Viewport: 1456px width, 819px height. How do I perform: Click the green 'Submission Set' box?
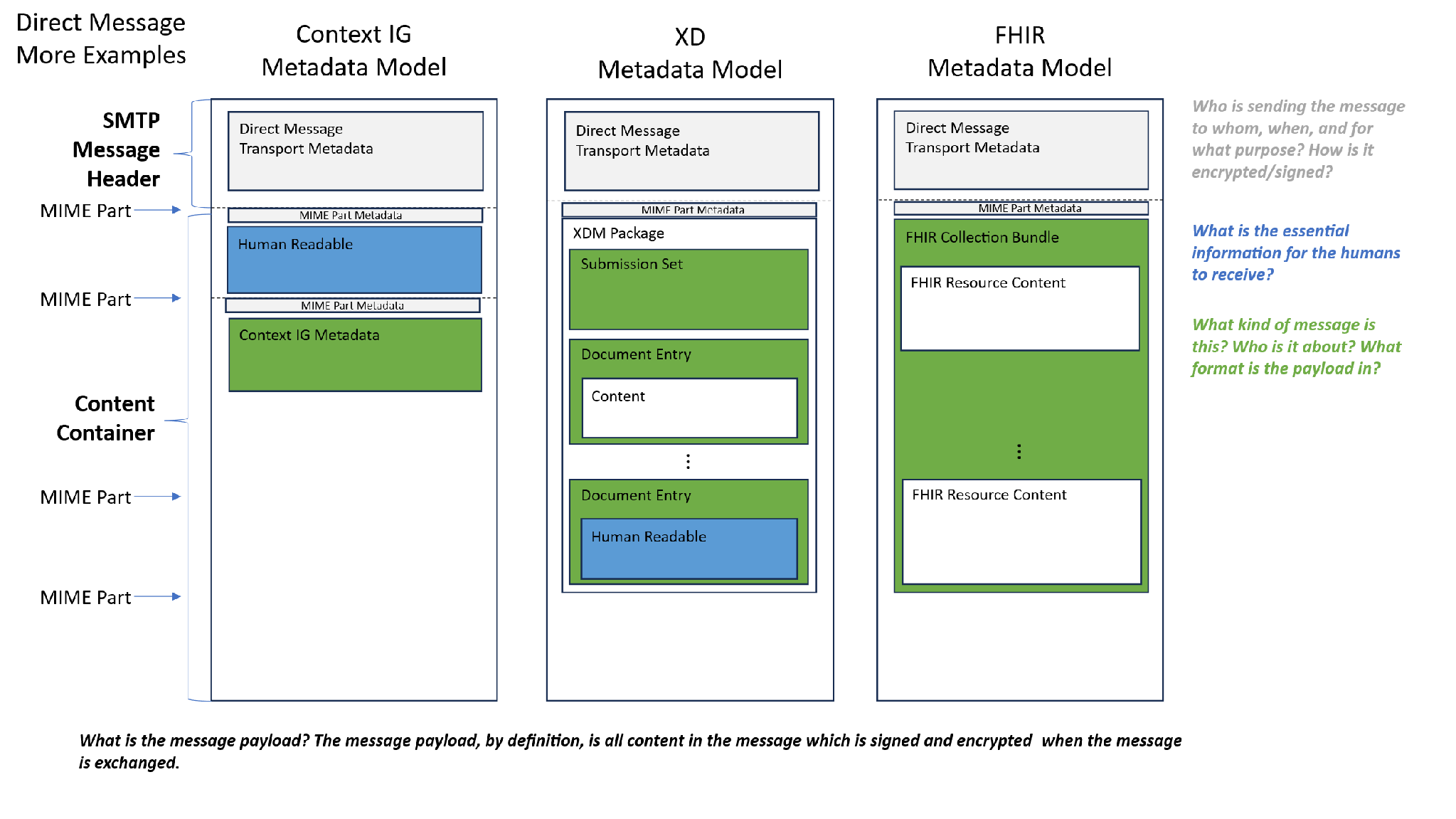tap(689, 290)
